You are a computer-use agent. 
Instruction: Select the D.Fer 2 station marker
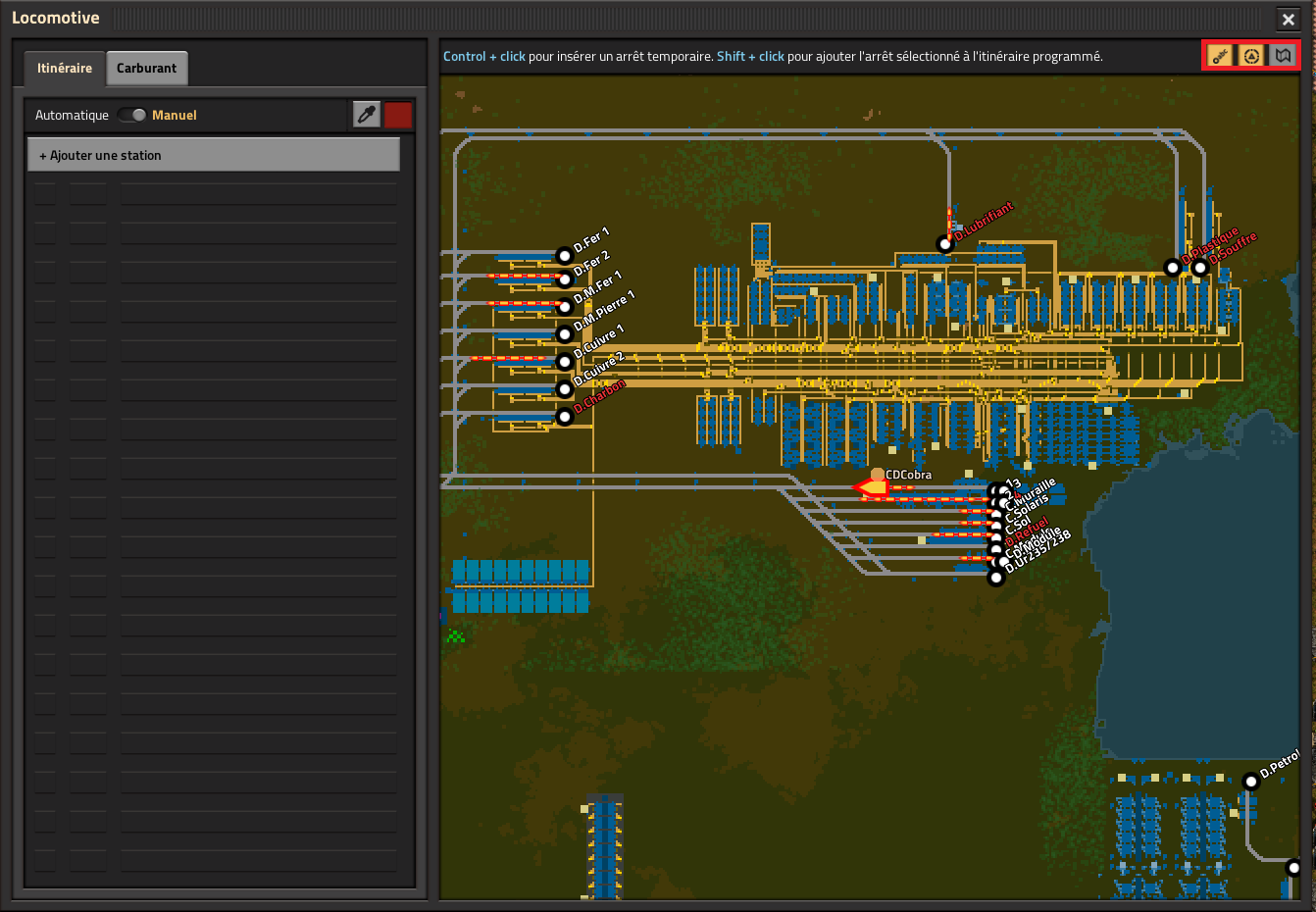pyautogui.click(x=565, y=279)
